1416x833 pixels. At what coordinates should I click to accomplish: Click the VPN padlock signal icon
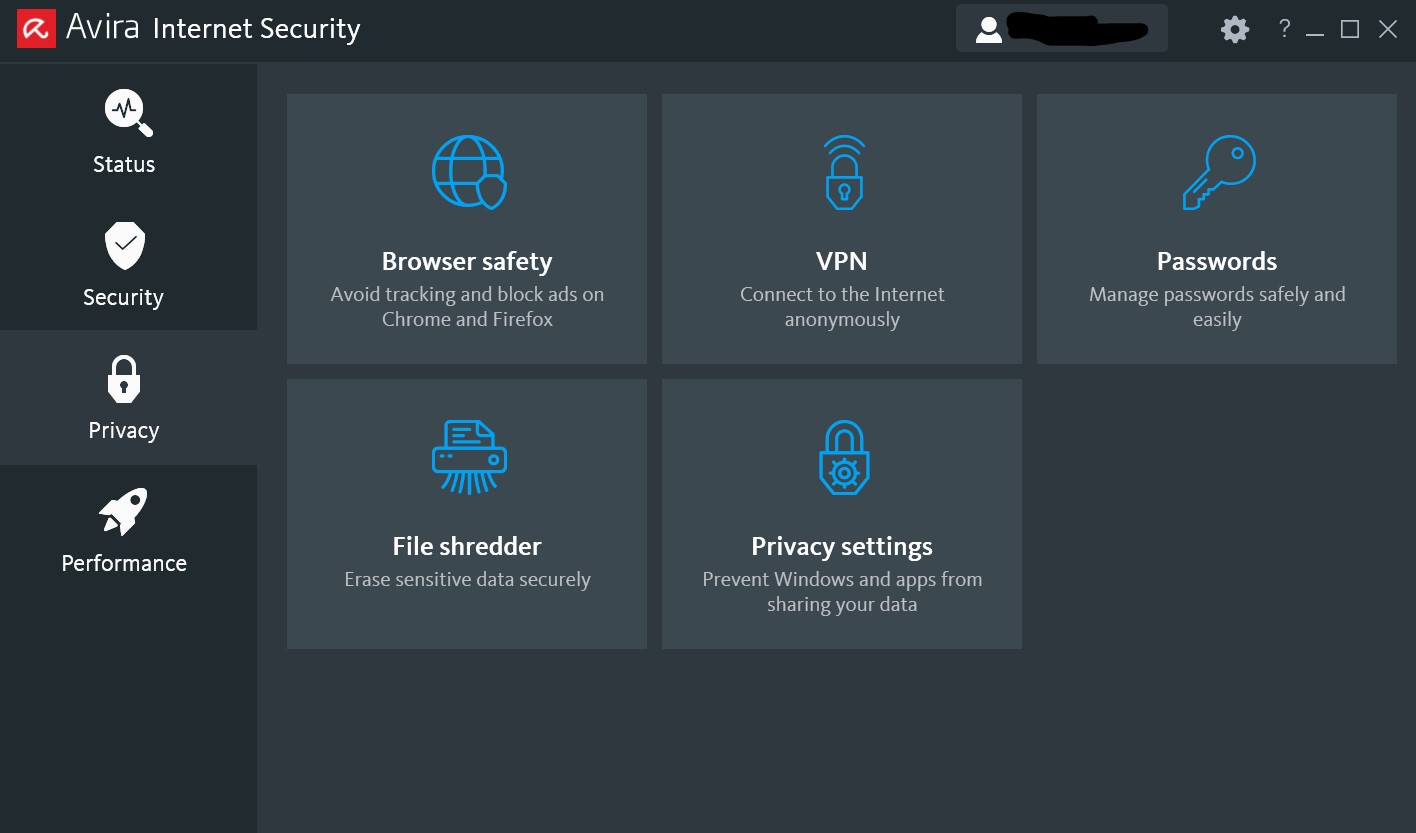tap(843, 172)
